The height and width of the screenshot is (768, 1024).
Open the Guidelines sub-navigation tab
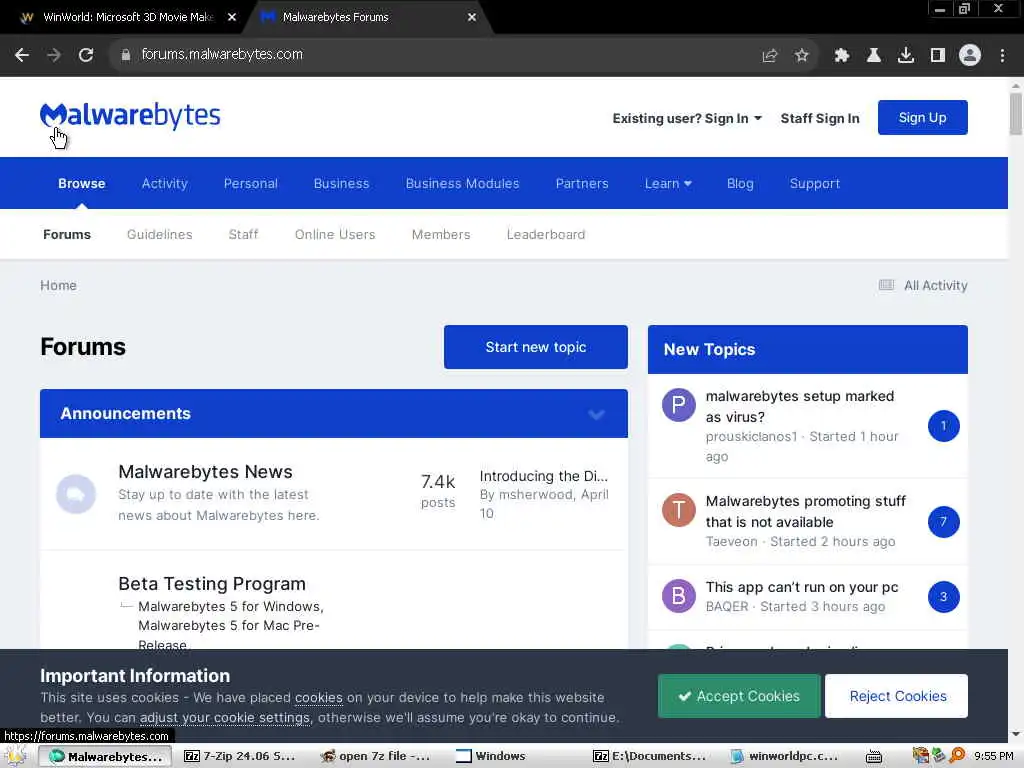point(159,234)
